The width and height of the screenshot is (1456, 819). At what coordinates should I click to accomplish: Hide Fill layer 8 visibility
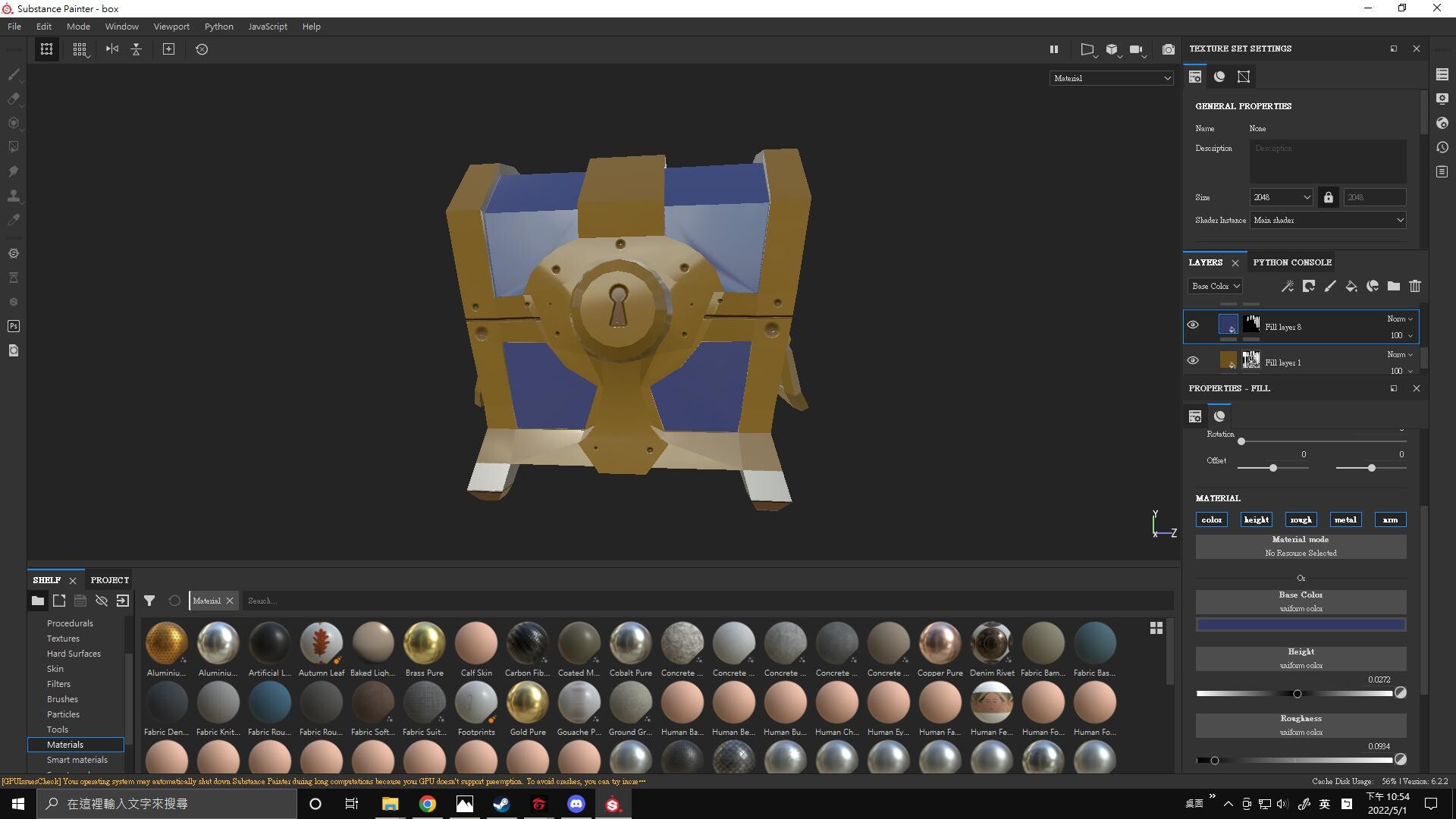coord(1193,324)
